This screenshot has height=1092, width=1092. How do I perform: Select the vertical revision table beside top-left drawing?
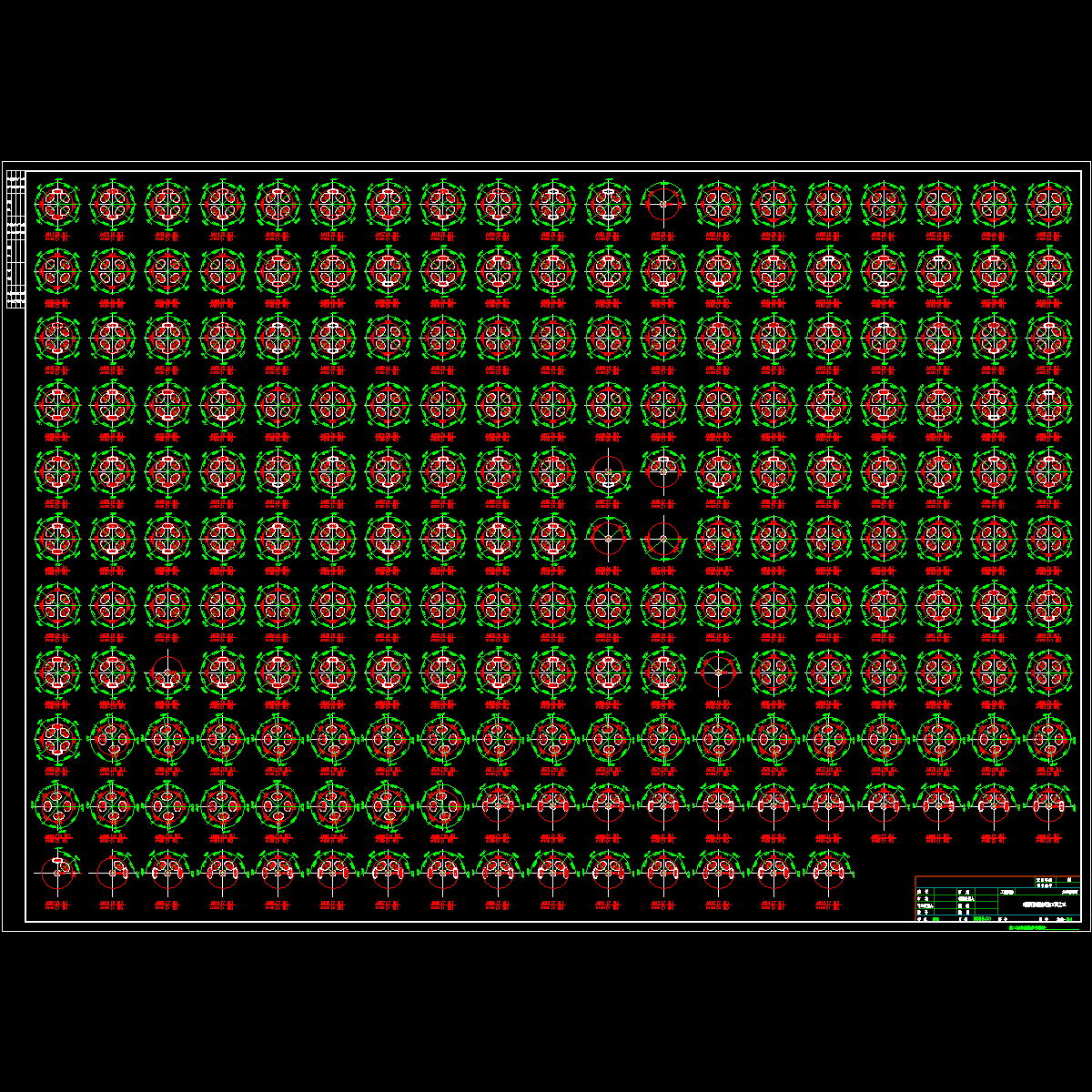pos(15,240)
